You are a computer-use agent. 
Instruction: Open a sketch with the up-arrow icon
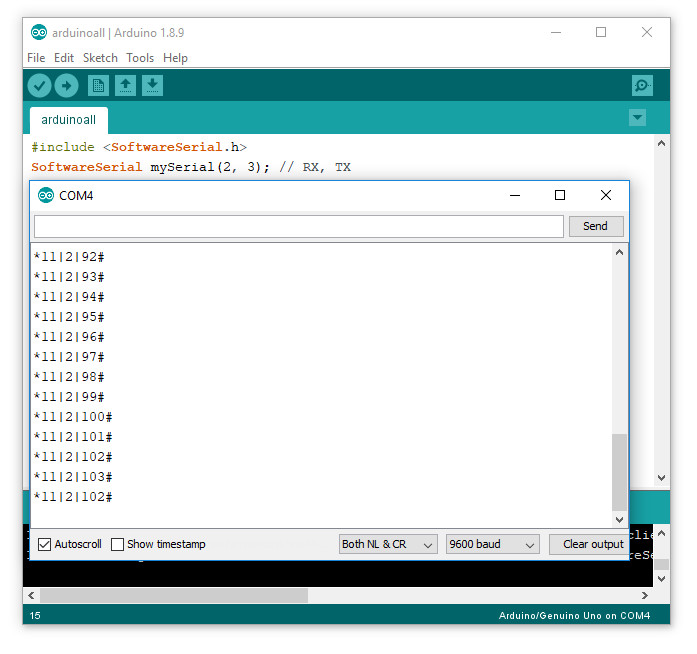coord(125,85)
